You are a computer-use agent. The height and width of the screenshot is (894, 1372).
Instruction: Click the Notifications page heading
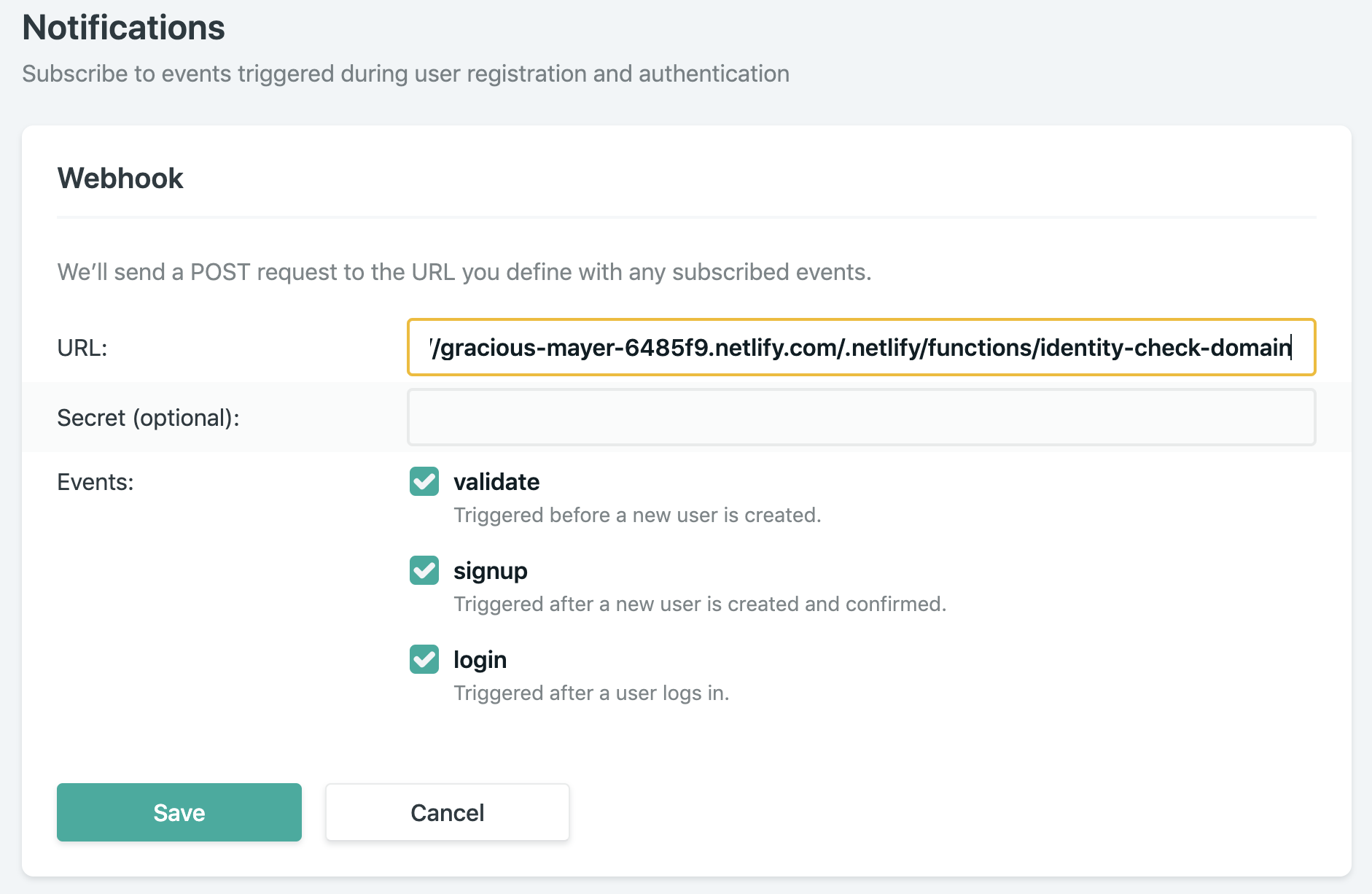(x=124, y=28)
